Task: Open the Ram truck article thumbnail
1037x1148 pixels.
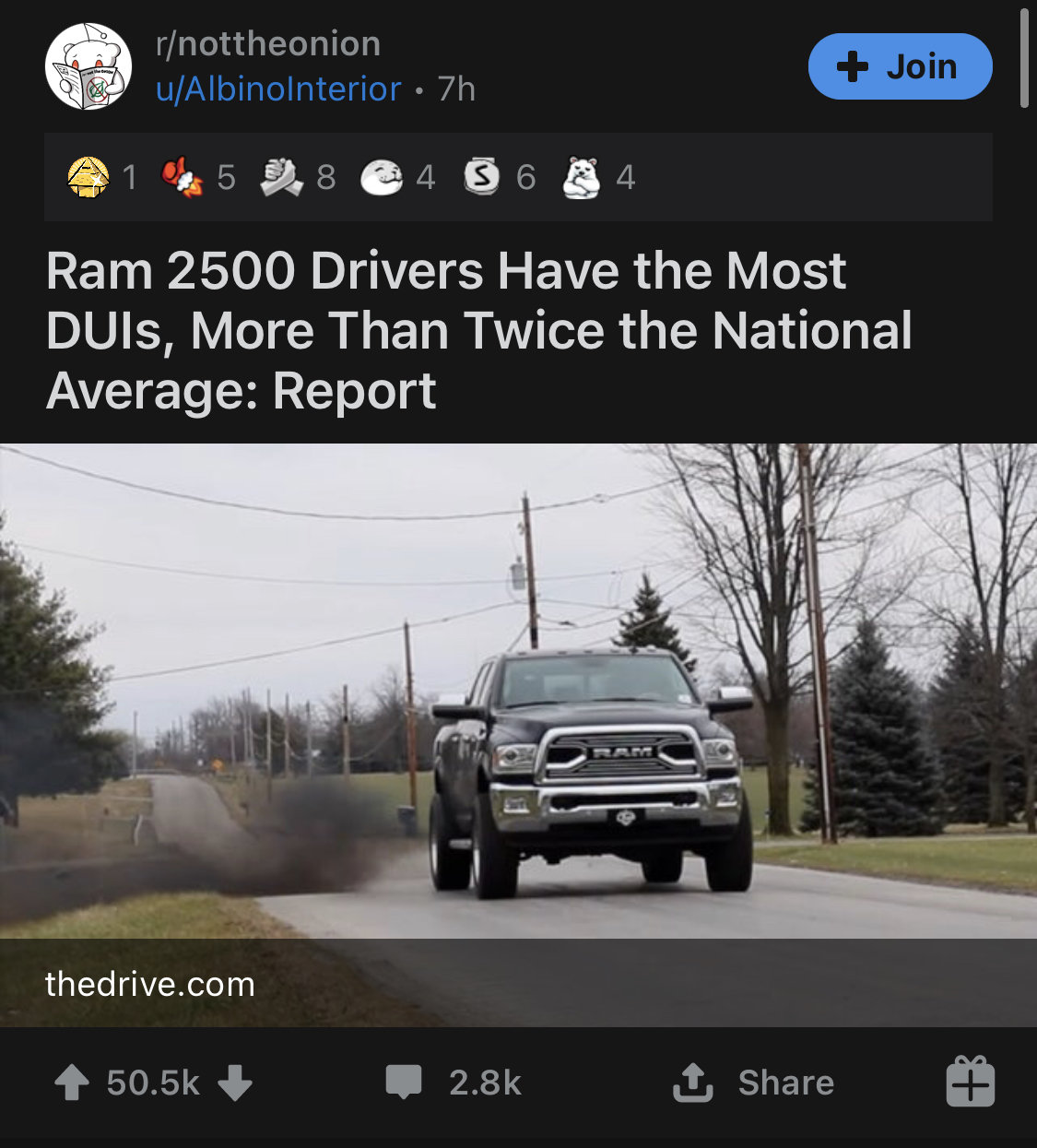Action: (518, 735)
